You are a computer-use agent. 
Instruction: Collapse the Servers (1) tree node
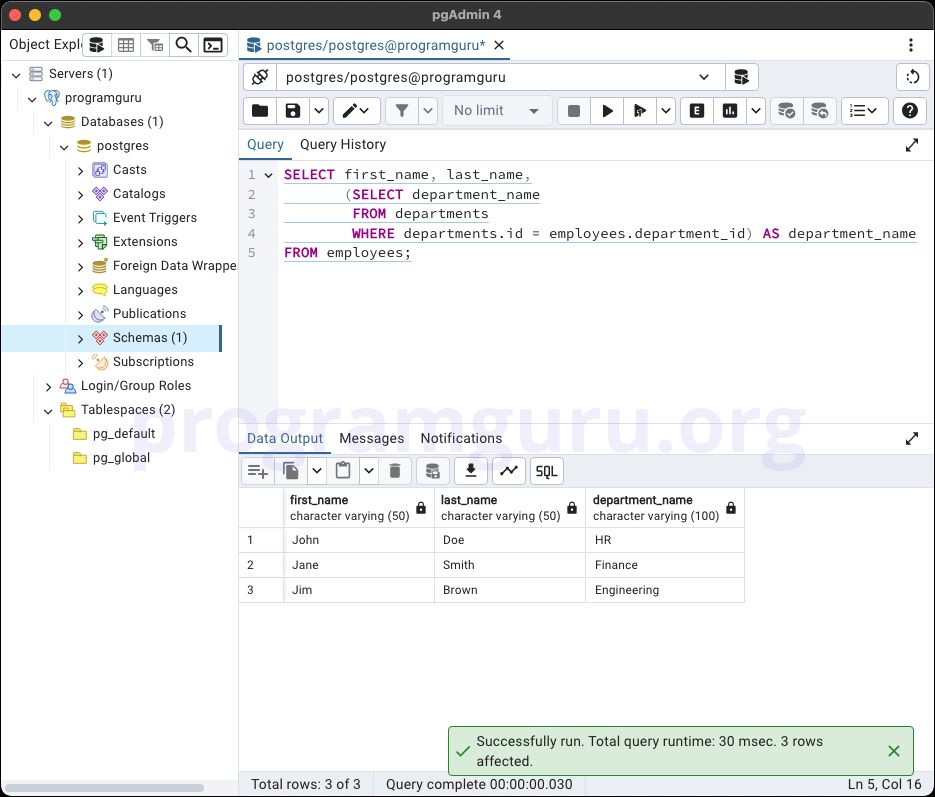click(16, 75)
